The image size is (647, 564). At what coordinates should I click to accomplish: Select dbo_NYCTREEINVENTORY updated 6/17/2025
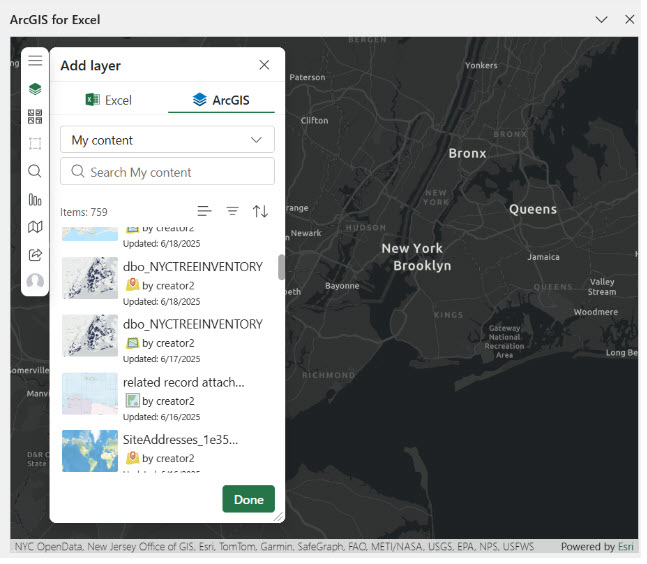pyautogui.click(x=168, y=340)
